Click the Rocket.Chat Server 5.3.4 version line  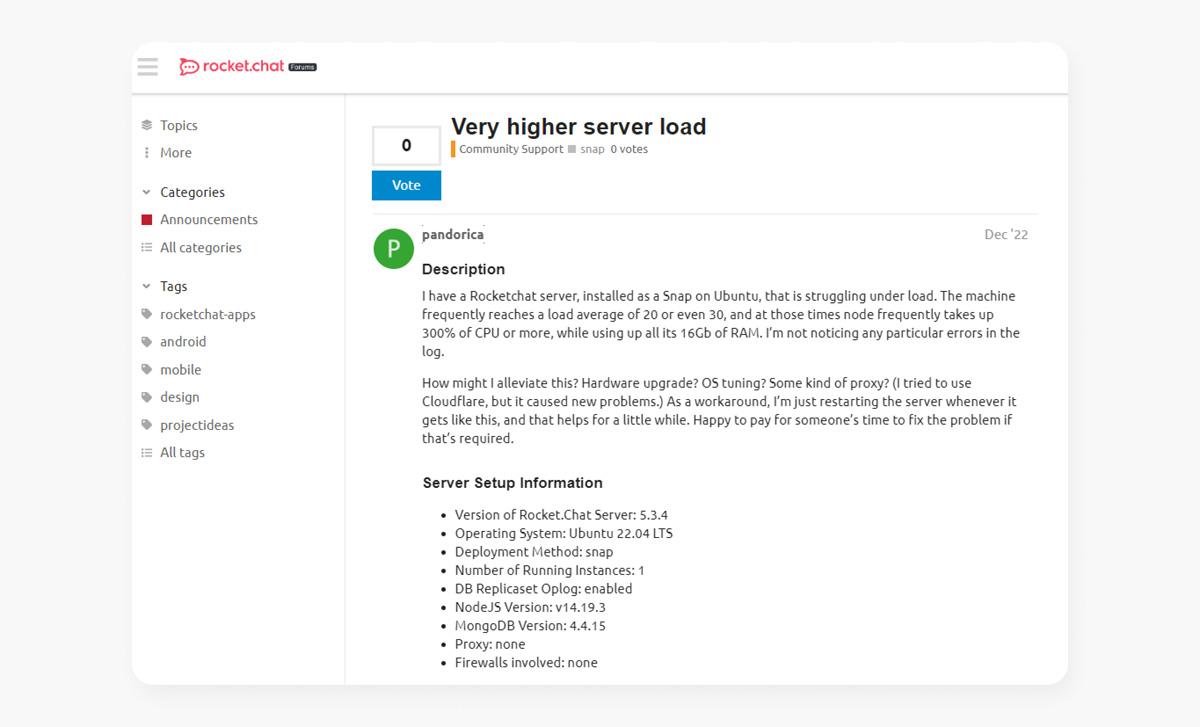(561, 515)
